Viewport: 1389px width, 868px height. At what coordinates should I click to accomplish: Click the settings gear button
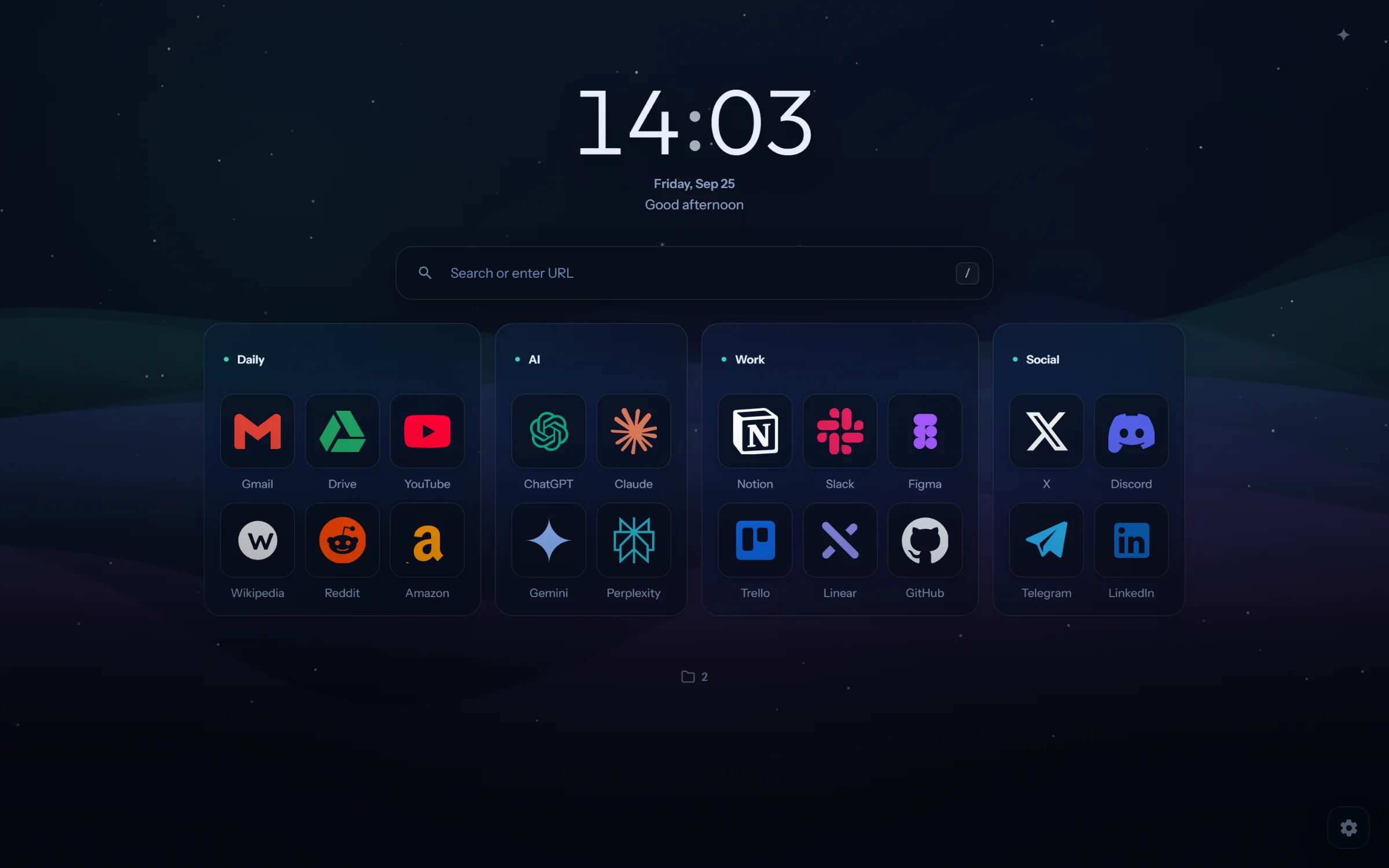point(1348,827)
